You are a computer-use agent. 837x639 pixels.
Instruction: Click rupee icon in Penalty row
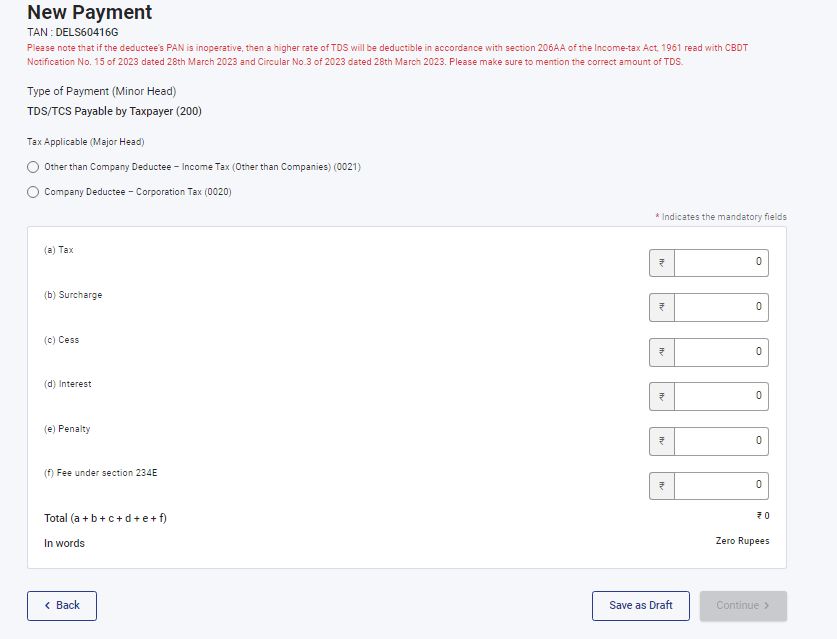[661, 442]
